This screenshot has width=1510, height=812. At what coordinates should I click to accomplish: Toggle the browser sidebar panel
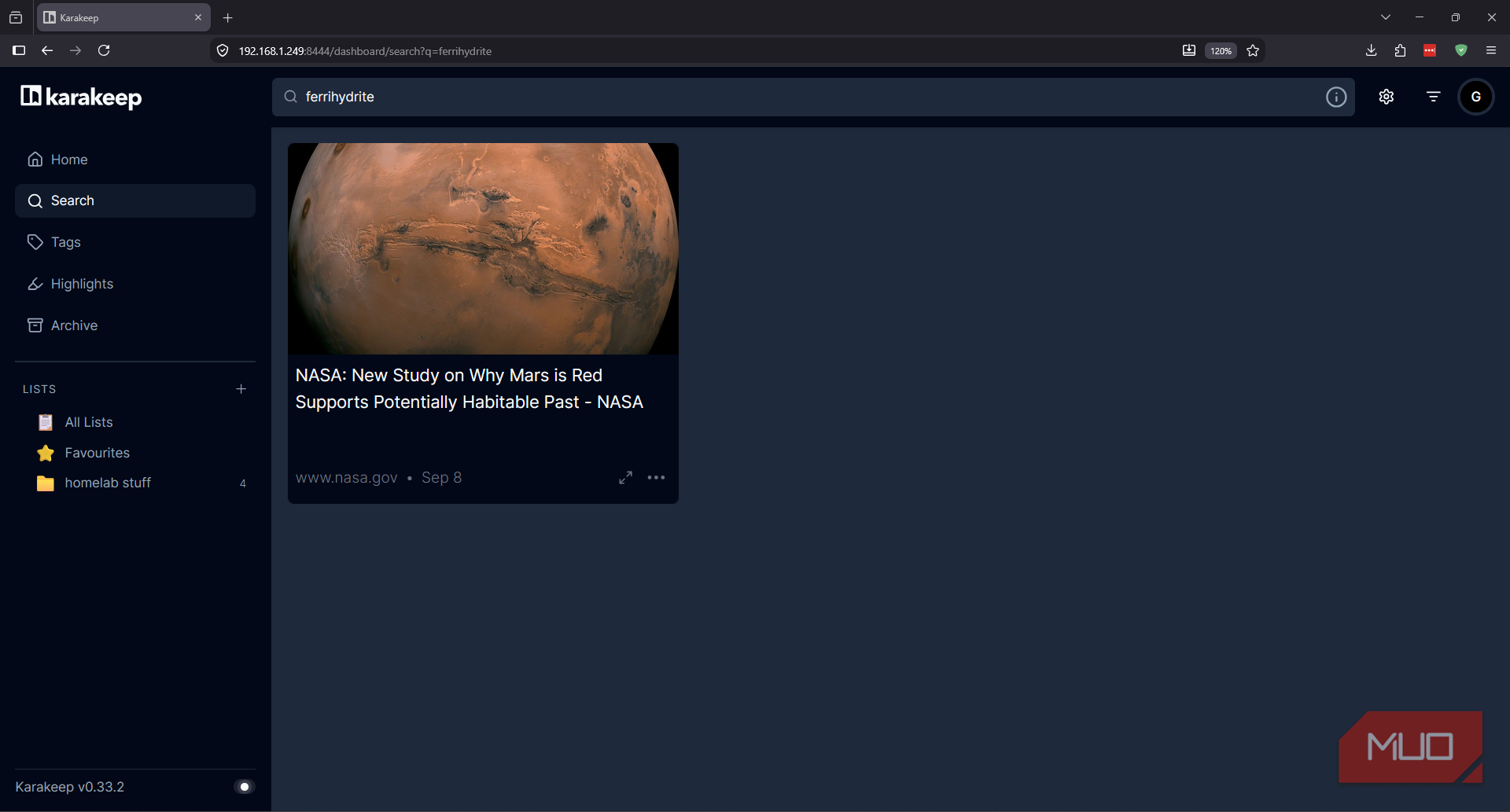point(19,51)
